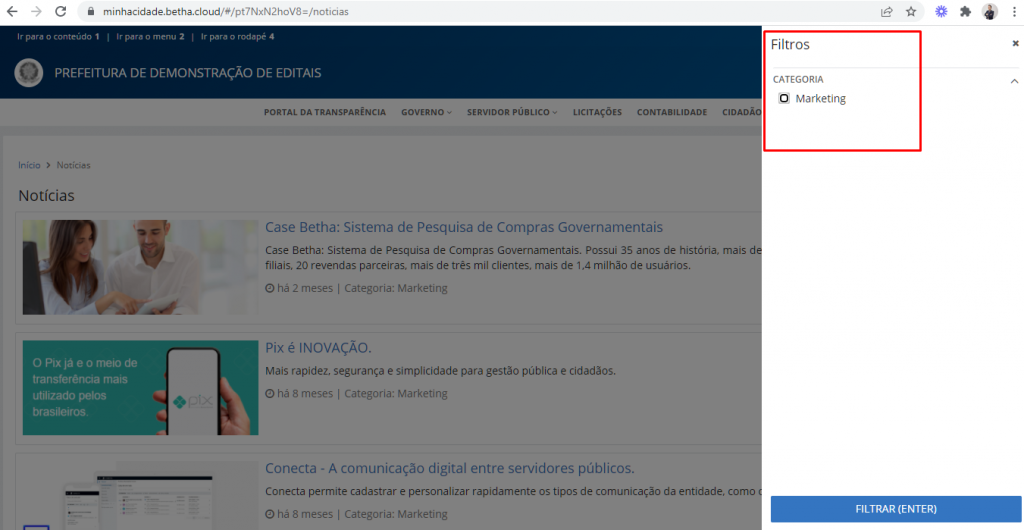The image size is (1024, 530).
Task: Click the share page icon in address bar
Action: click(887, 12)
